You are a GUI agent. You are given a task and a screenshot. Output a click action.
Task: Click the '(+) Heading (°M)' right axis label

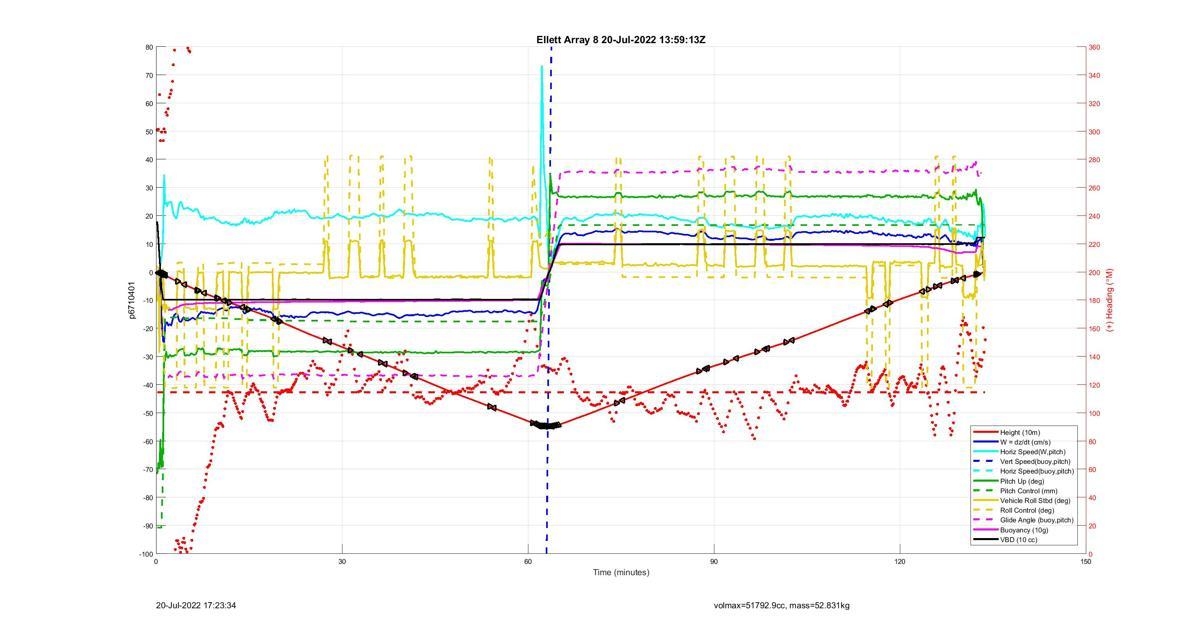(1110, 300)
